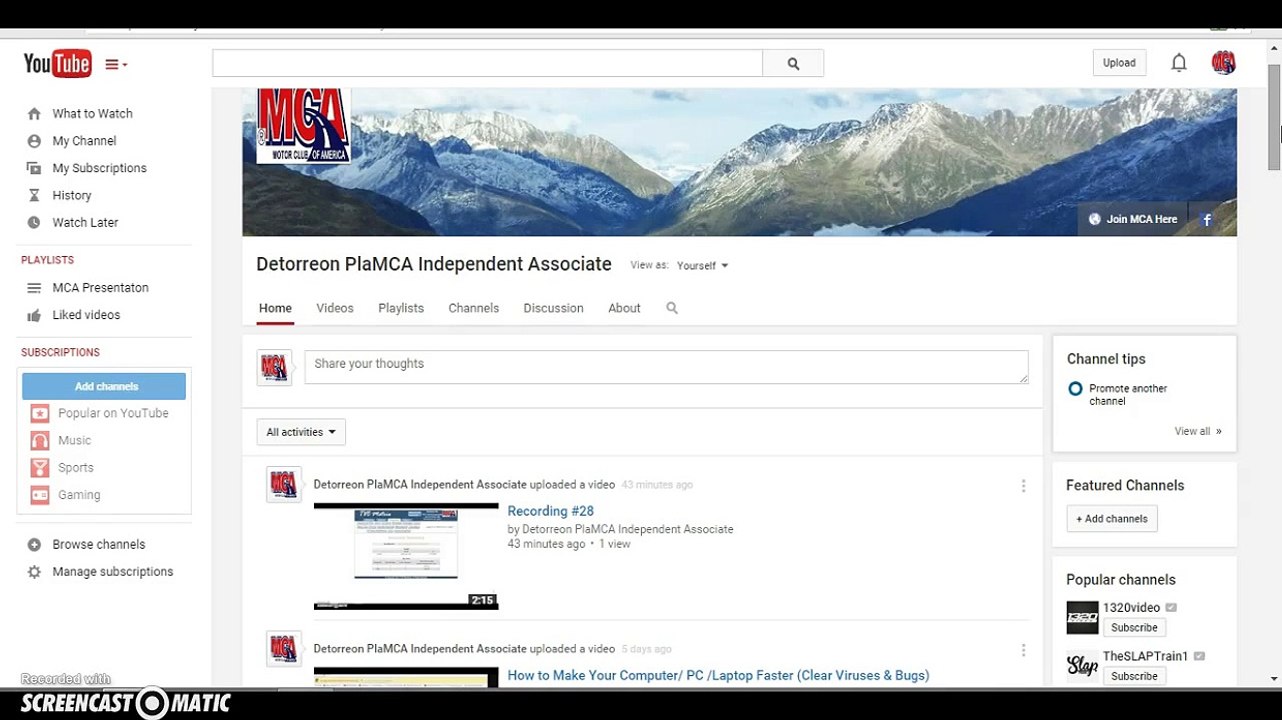Open the Recording #28 video thumbnail
The width and height of the screenshot is (1282, 720).
click(406, 556)
